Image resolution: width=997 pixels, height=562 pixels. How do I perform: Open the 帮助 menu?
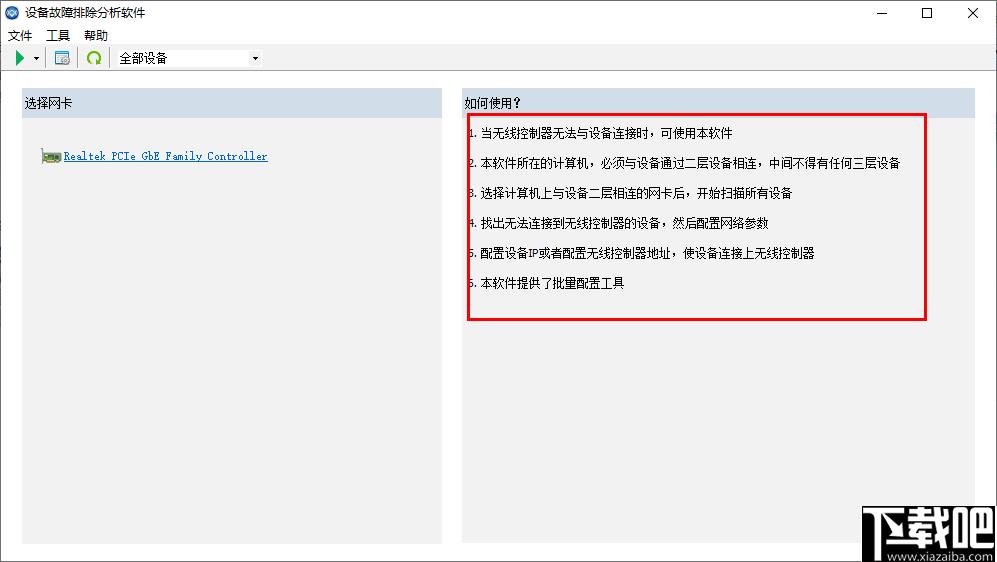(96, 35)
